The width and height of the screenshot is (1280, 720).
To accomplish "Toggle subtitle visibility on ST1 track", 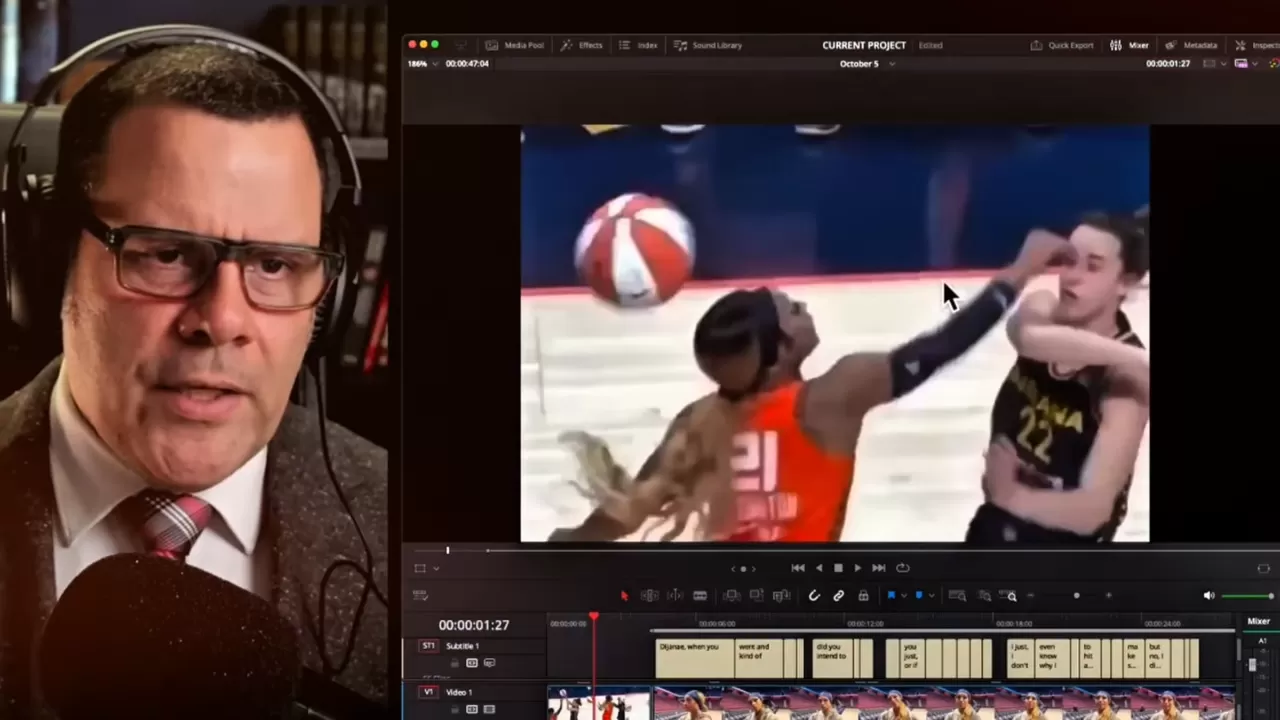I will [489, 663].
